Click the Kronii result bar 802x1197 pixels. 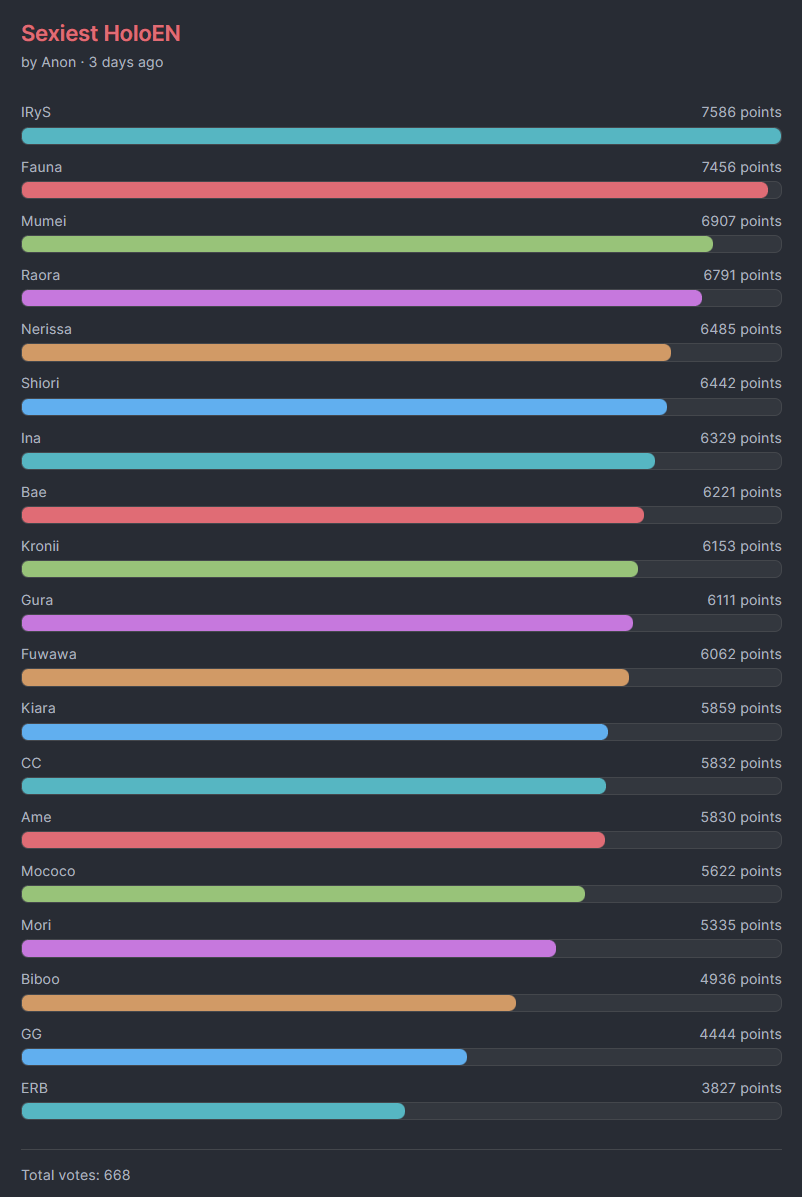point(401,569)
